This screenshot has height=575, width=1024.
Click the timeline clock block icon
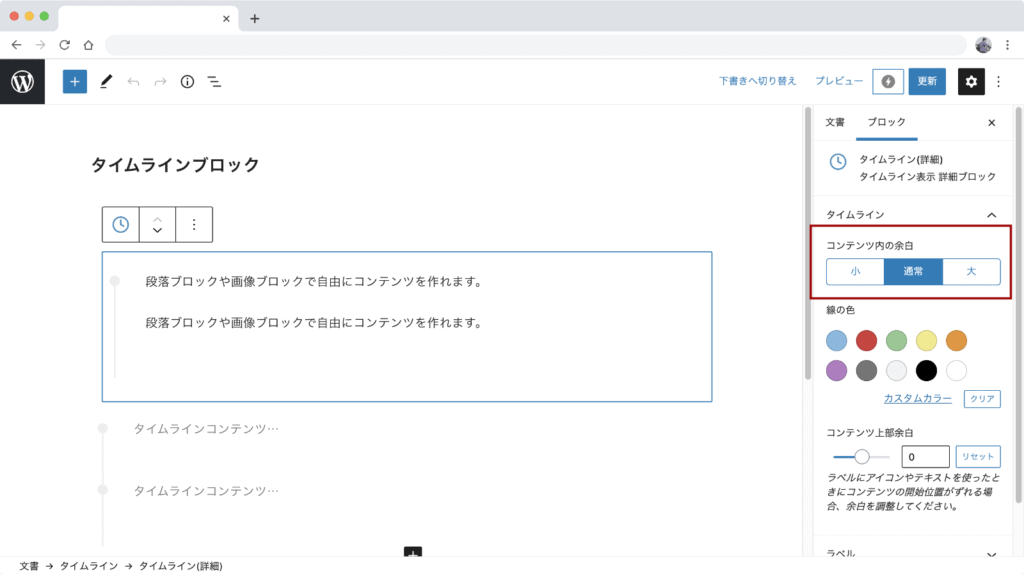pos(121,225)
